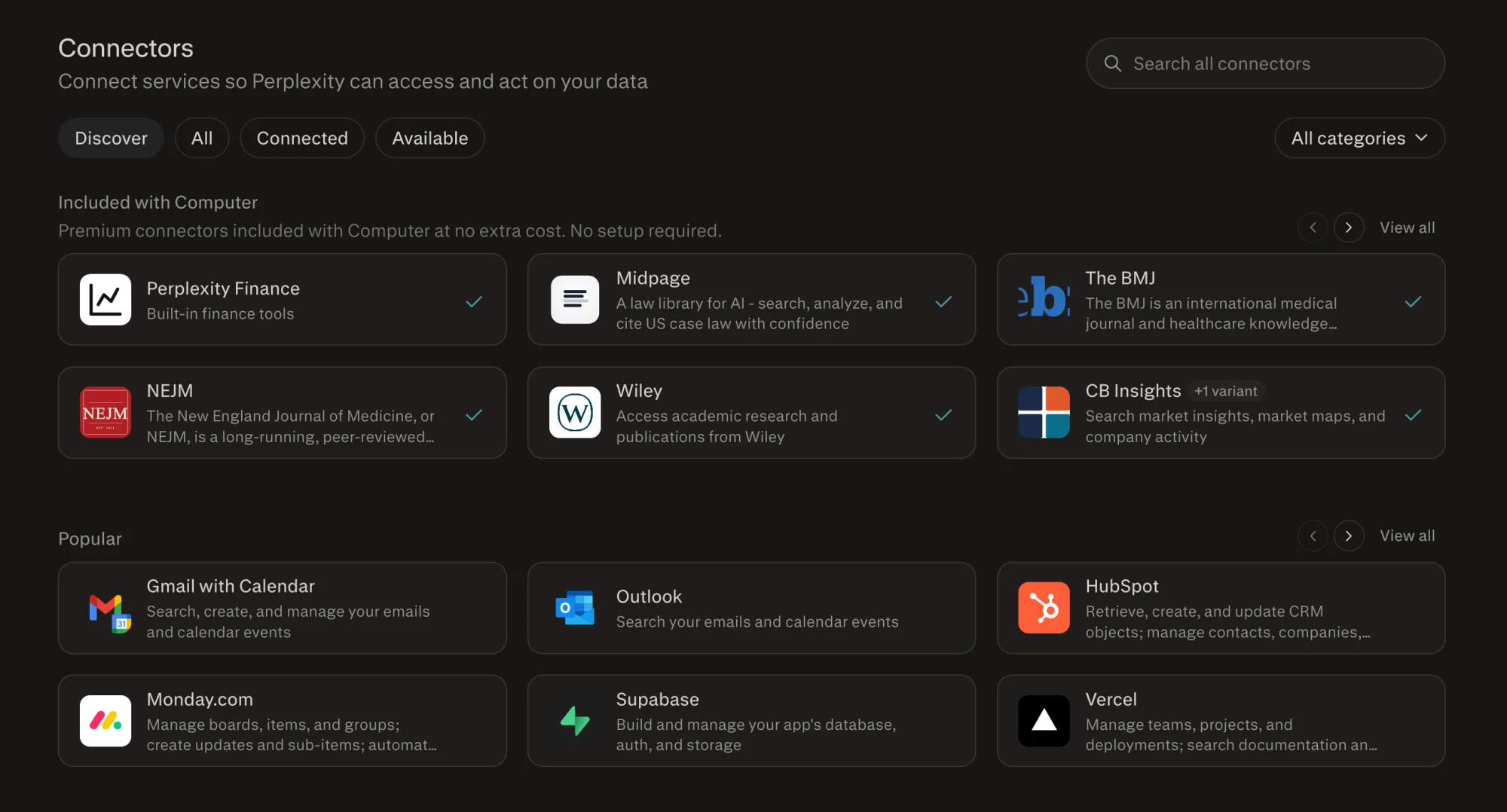Click the Wiley W logo icon
Image resolution: width=1507 pixels, height=812 pixels.
coord(575,413)
